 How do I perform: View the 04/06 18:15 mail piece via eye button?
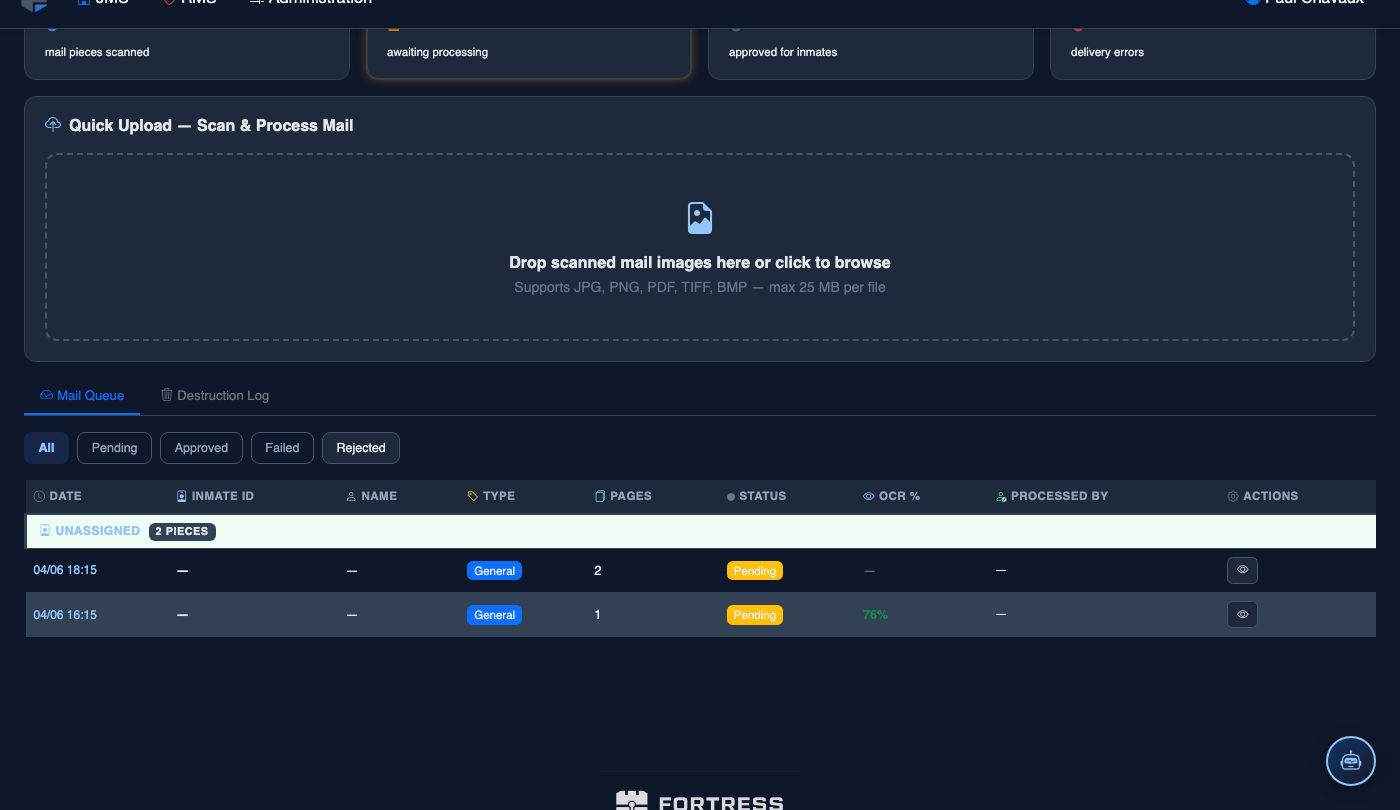[1242, 570]
